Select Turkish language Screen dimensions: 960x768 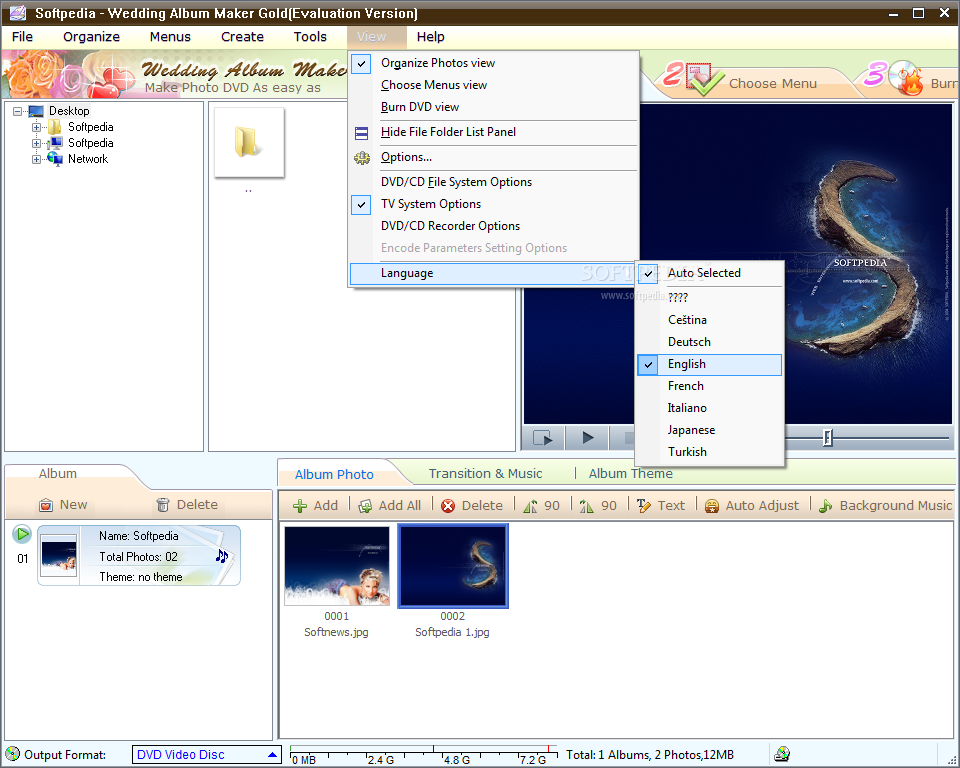click(x=710, y=453)
